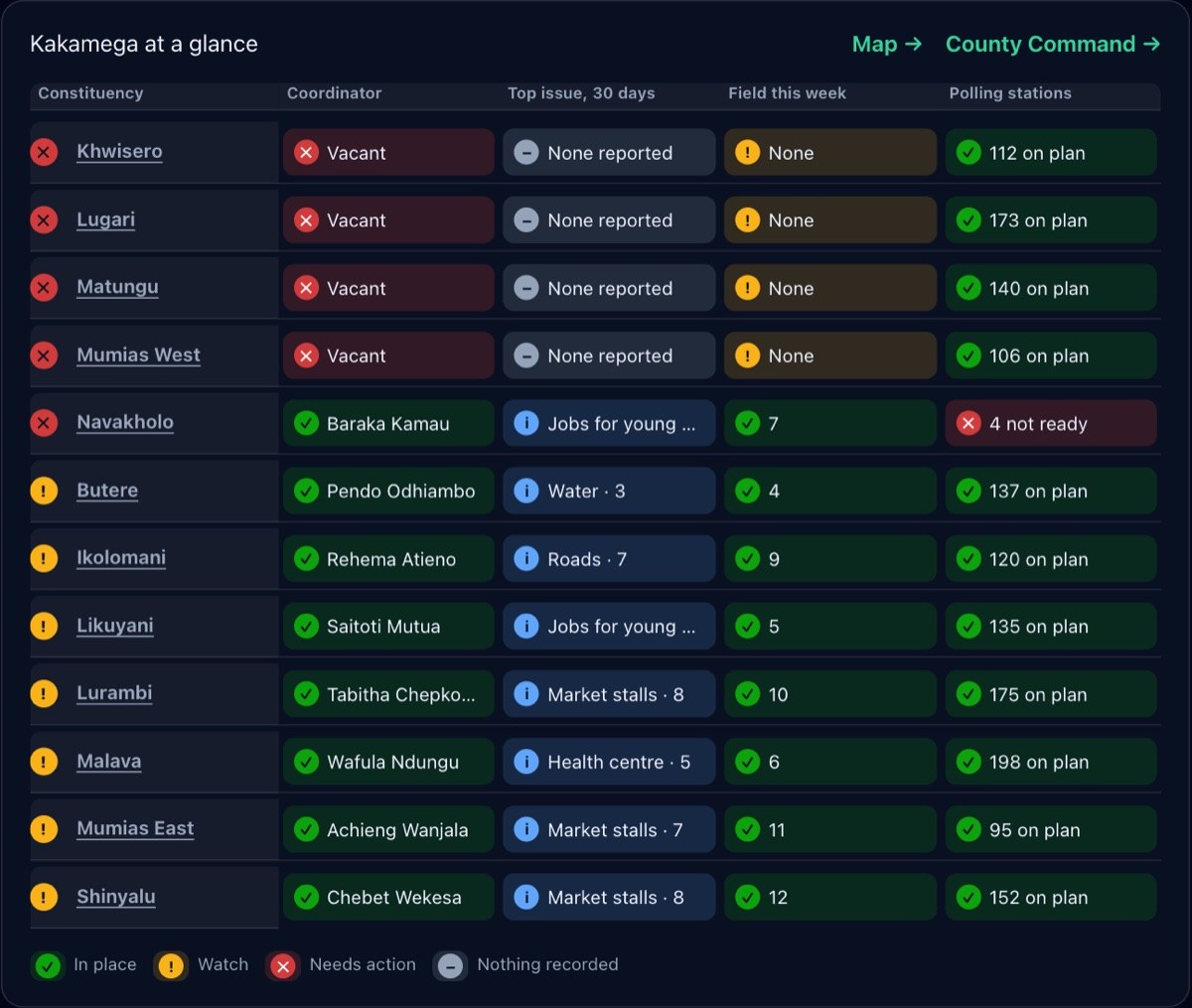Click the yellow watch icon beside Shinyalu
Image resolution: width=1192 pixels, height=1008 pixels.
pyautogui.click(x=44, y=897)
